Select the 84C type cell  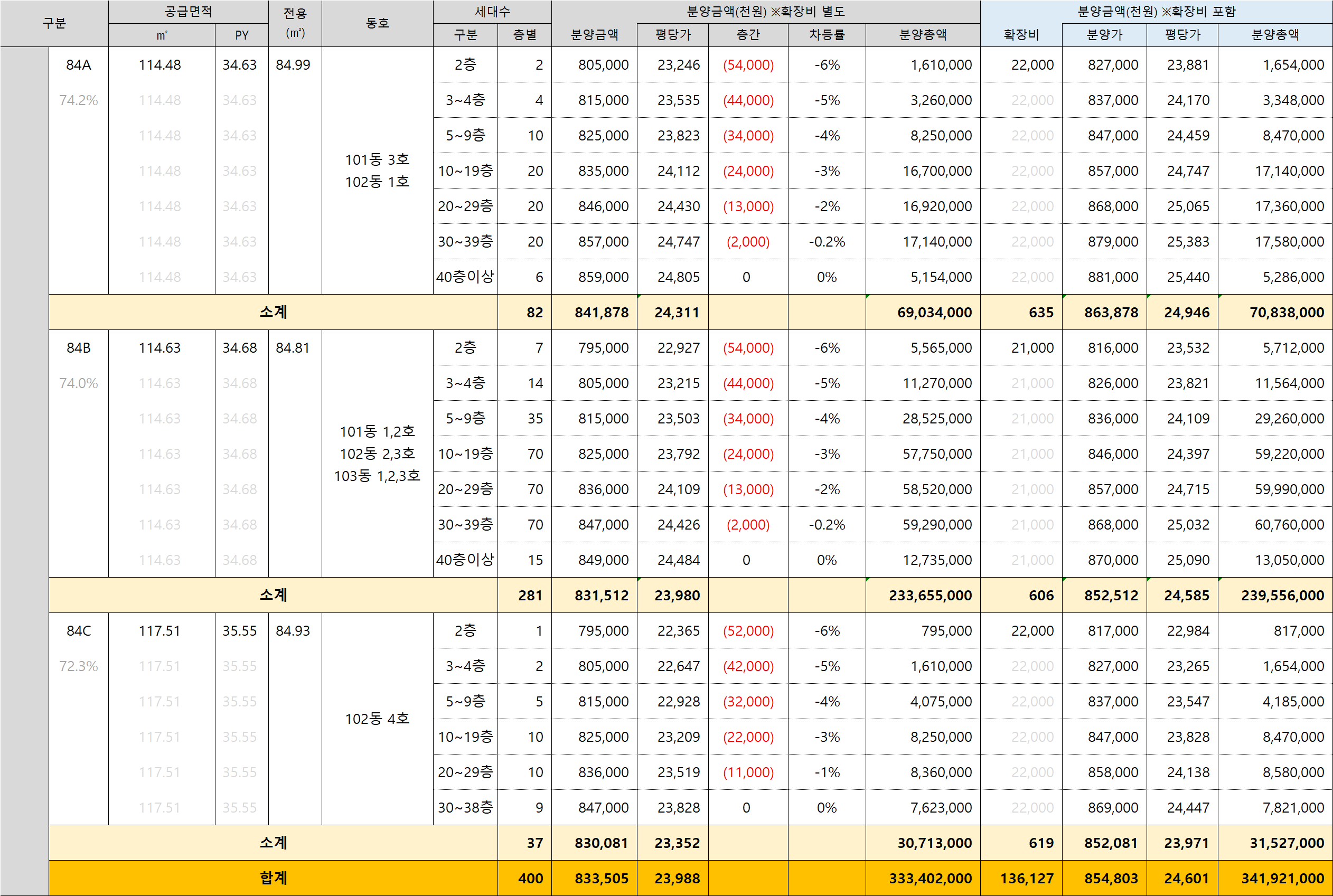click(x=78, y=630)
